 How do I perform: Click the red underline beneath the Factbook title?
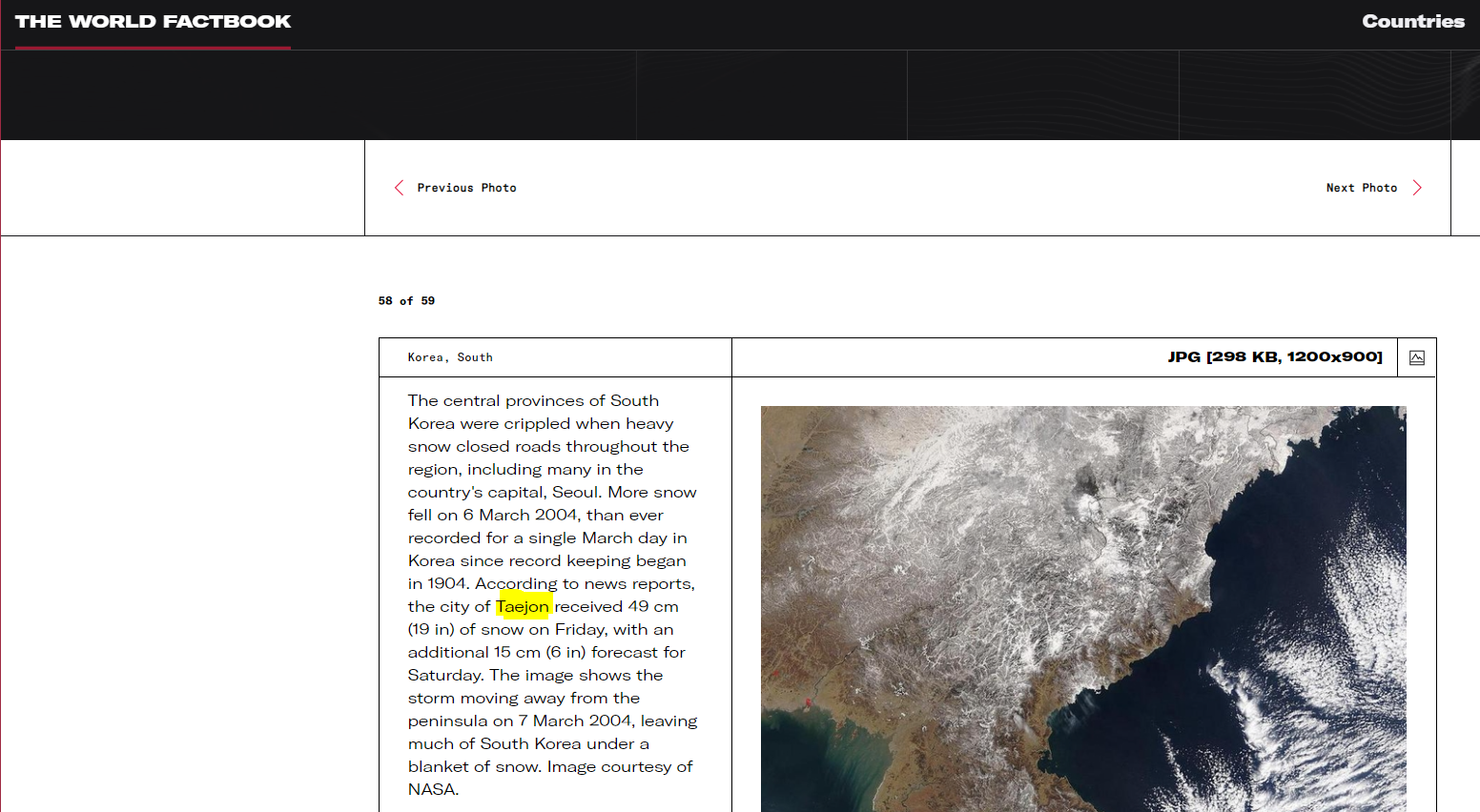point(153,47)
